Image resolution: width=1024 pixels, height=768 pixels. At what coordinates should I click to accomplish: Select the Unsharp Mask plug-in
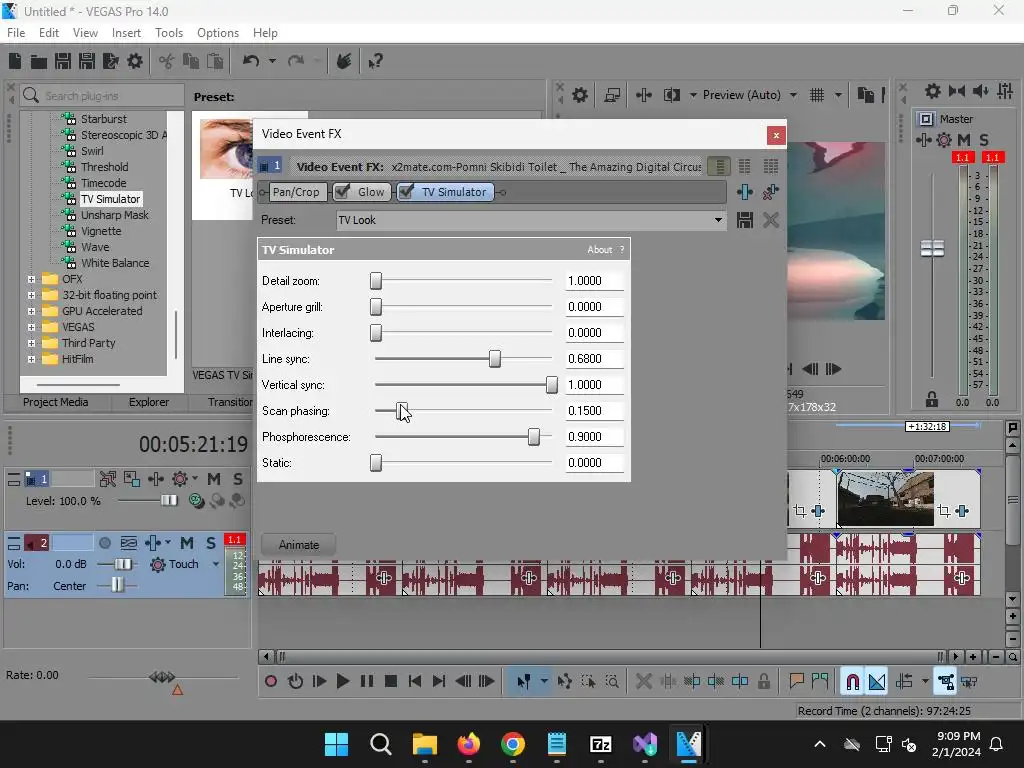click(114, 215)
